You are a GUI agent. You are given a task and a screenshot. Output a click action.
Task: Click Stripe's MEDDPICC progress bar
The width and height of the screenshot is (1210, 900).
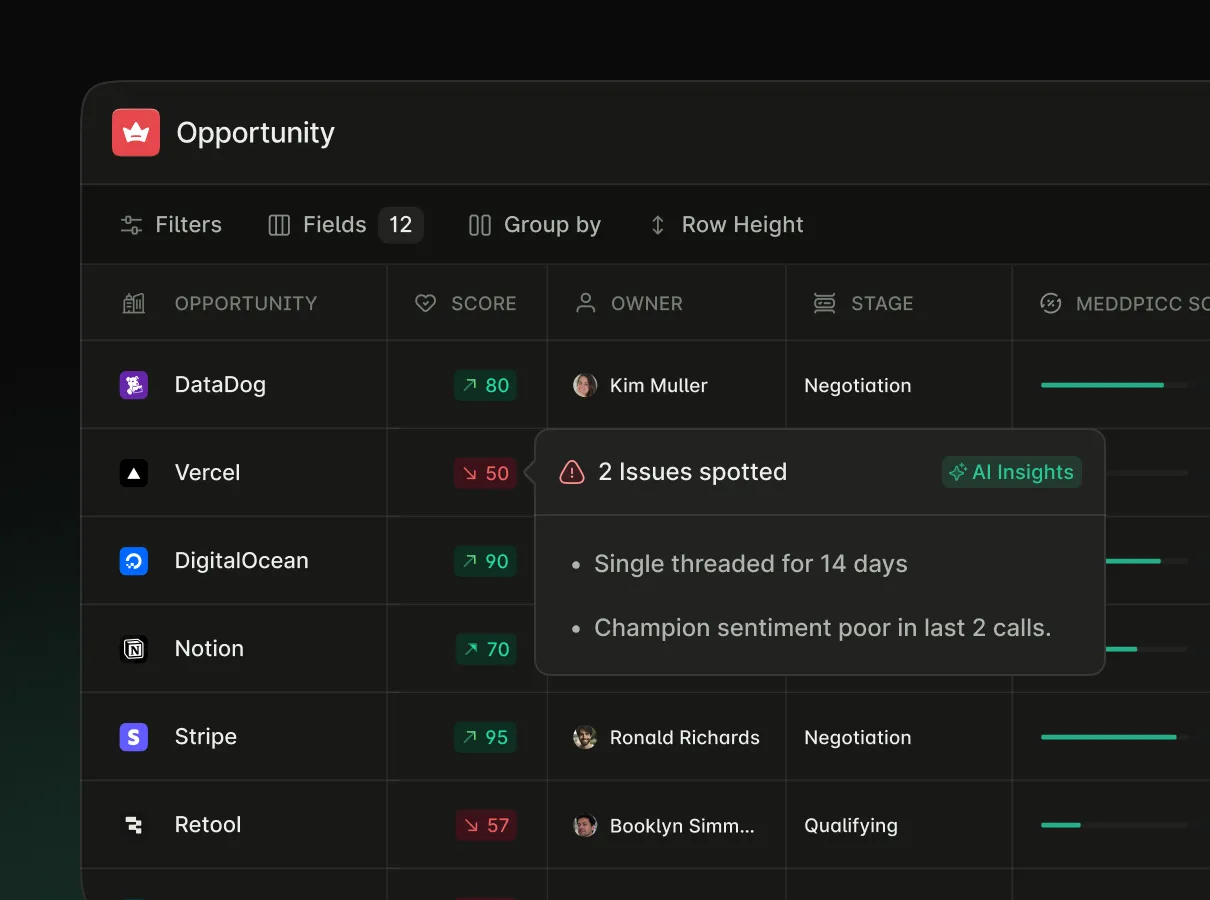tap(1114, 737)
